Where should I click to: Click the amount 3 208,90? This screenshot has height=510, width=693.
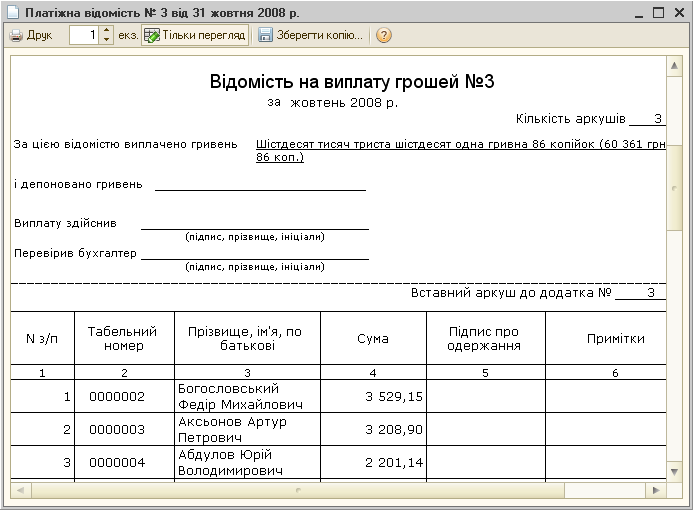(x=394, y=430)
